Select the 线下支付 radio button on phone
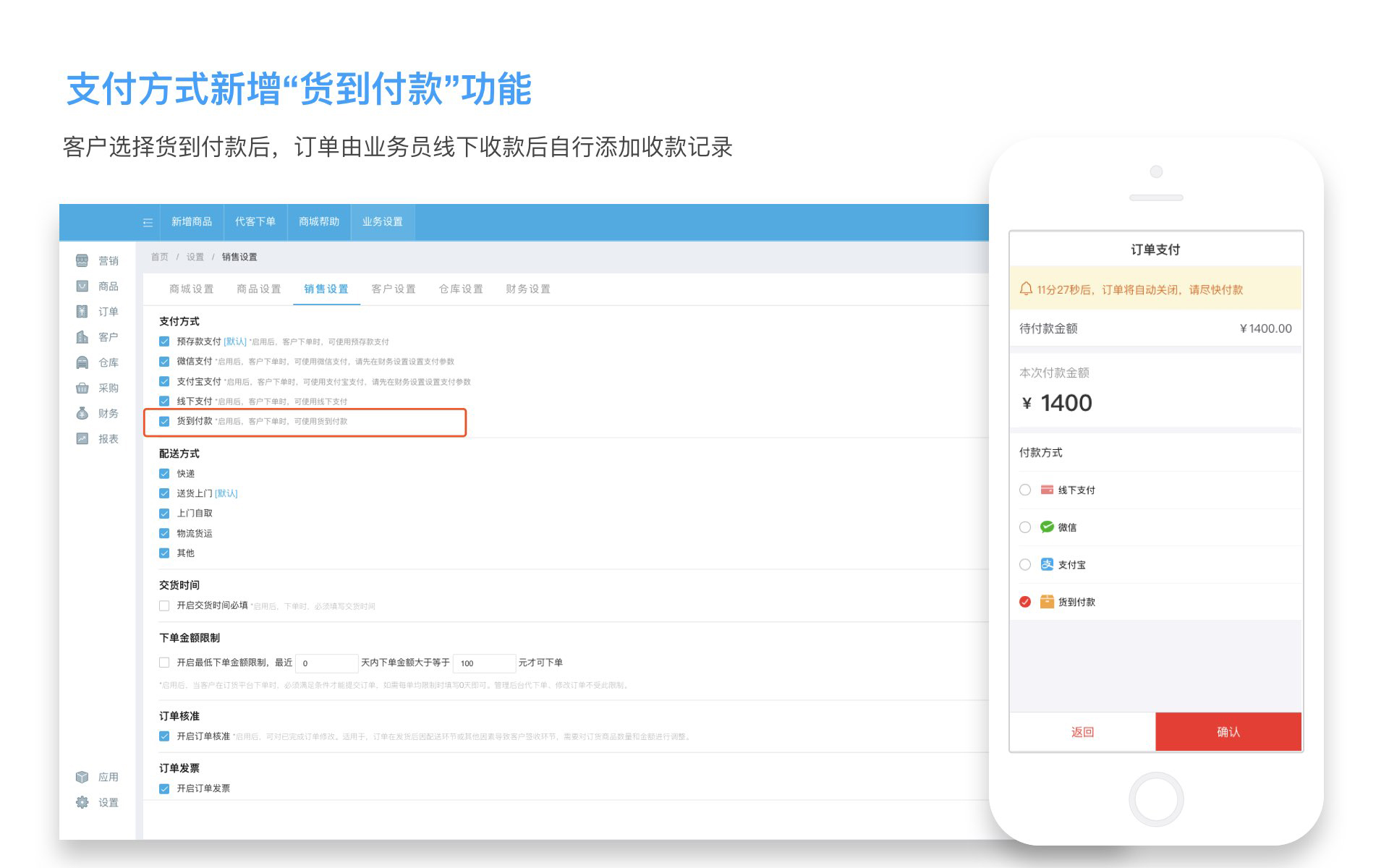This screenshot has width=1389, height=868. click(x=1025, y=490)
